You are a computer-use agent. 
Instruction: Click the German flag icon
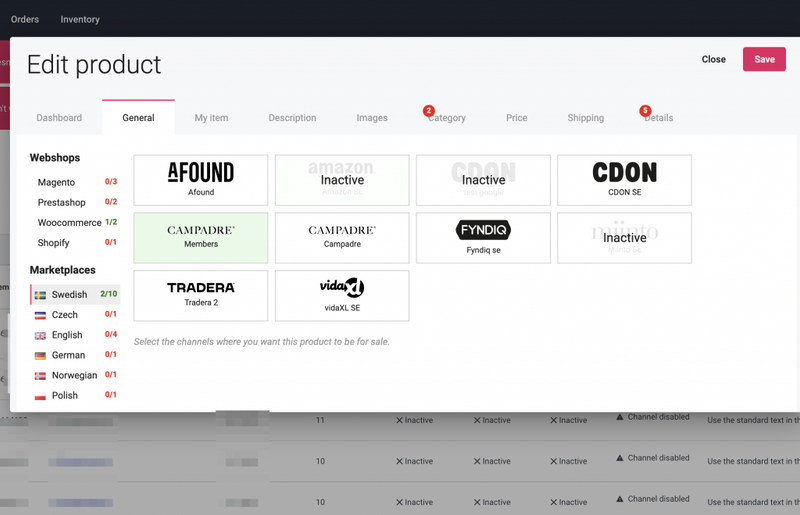[40, 356]
